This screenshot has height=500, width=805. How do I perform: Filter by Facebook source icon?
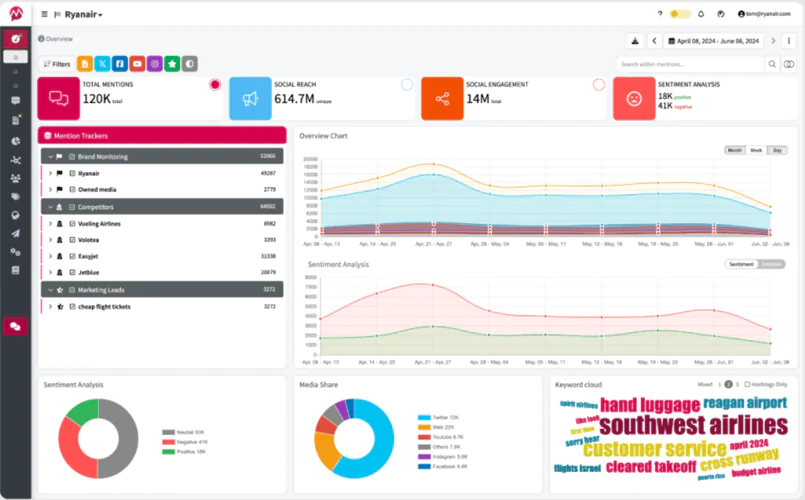(x=120, y=64)
